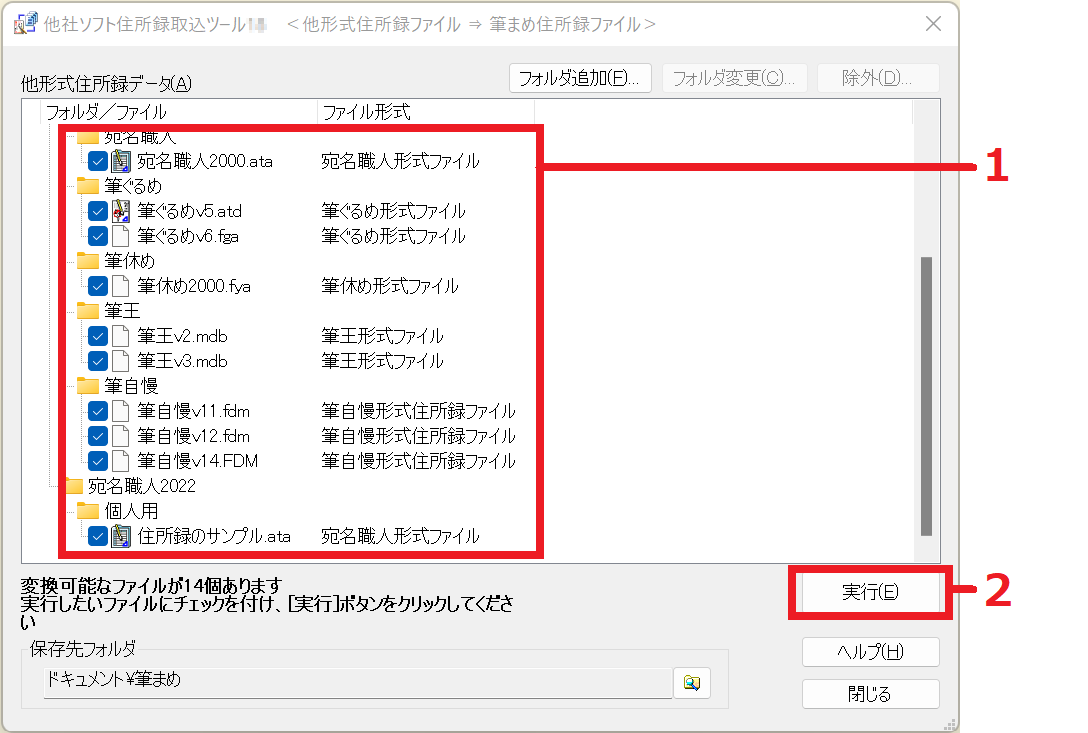Image resolution: width=1088 pixels, height=733 pixels.
Task: Click the 筆休め2000.fya document icon
Action: coord(121,286)
